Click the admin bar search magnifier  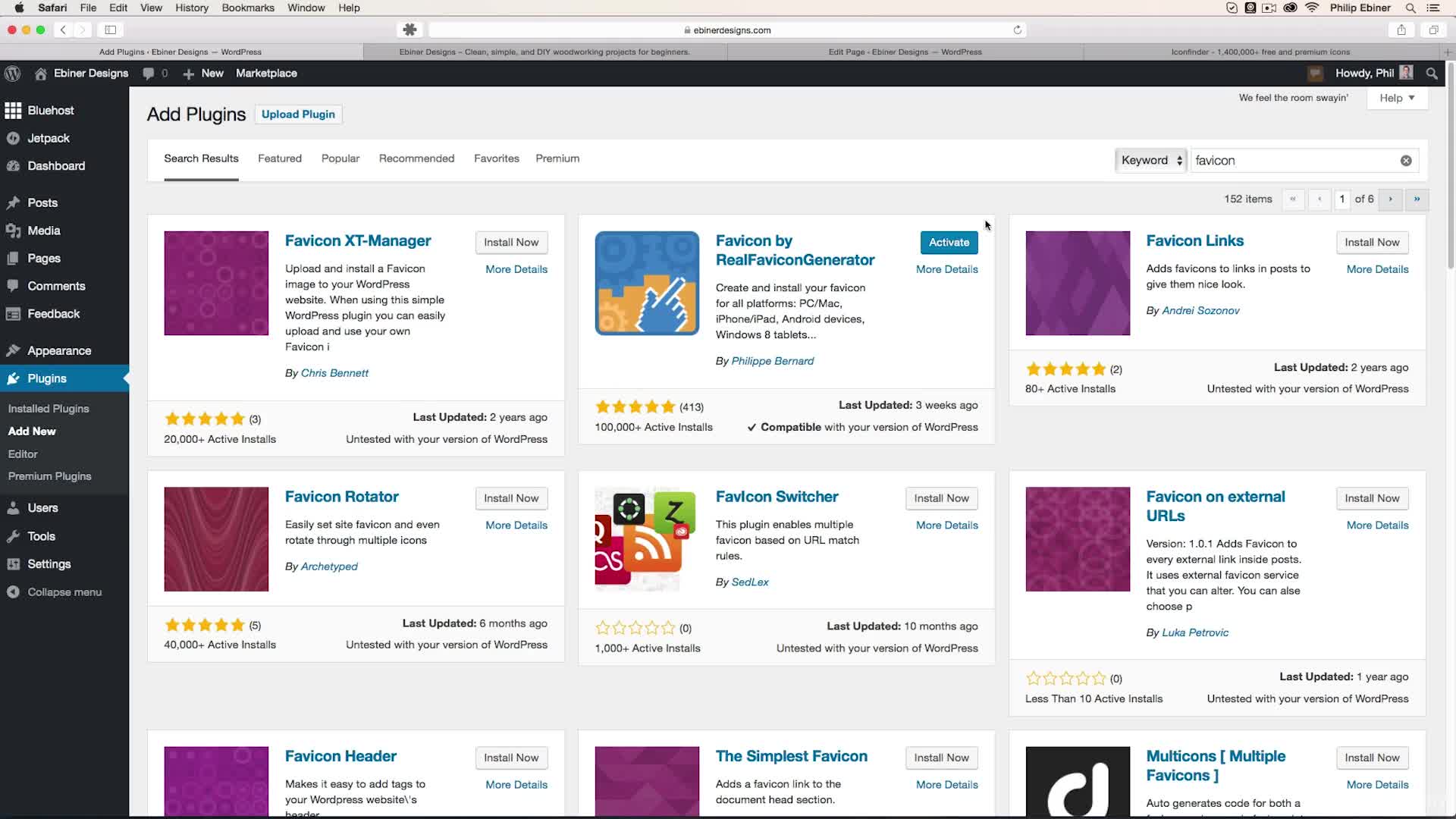(1432, 74)
